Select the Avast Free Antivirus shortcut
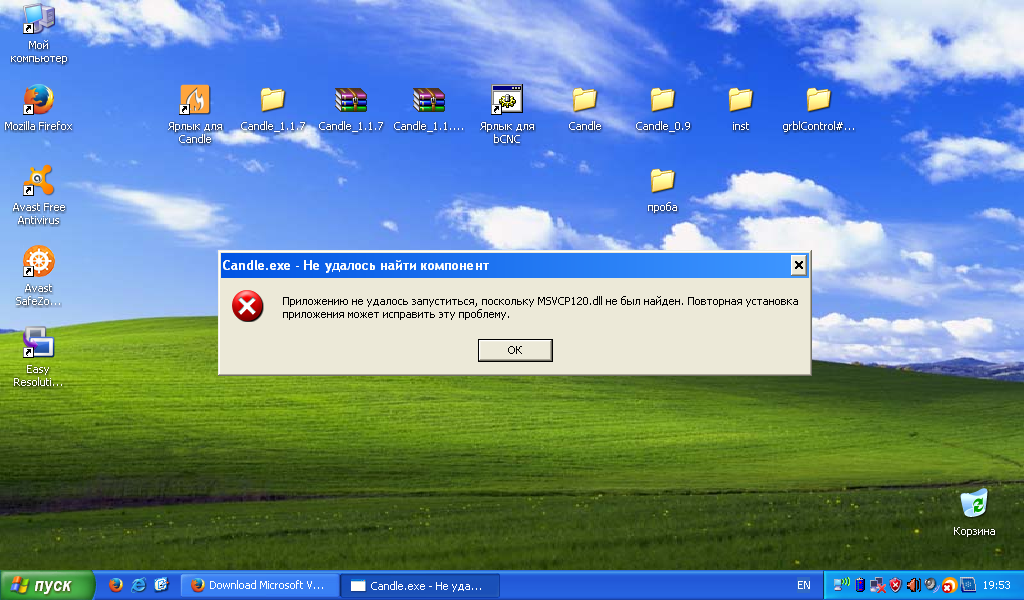The width and height of the screenshot is (1024, 600). click(x=39, y=195)
